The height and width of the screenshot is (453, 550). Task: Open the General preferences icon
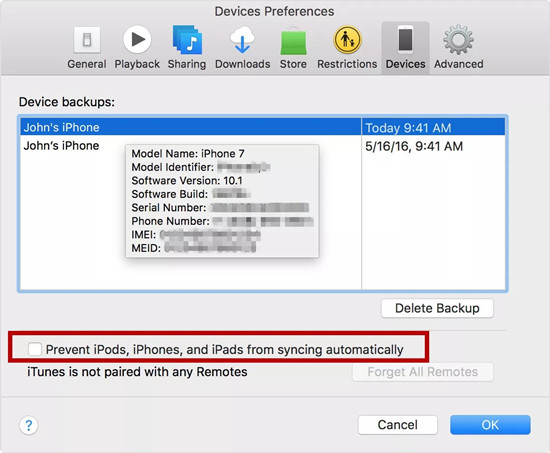[x=87, y=40]
